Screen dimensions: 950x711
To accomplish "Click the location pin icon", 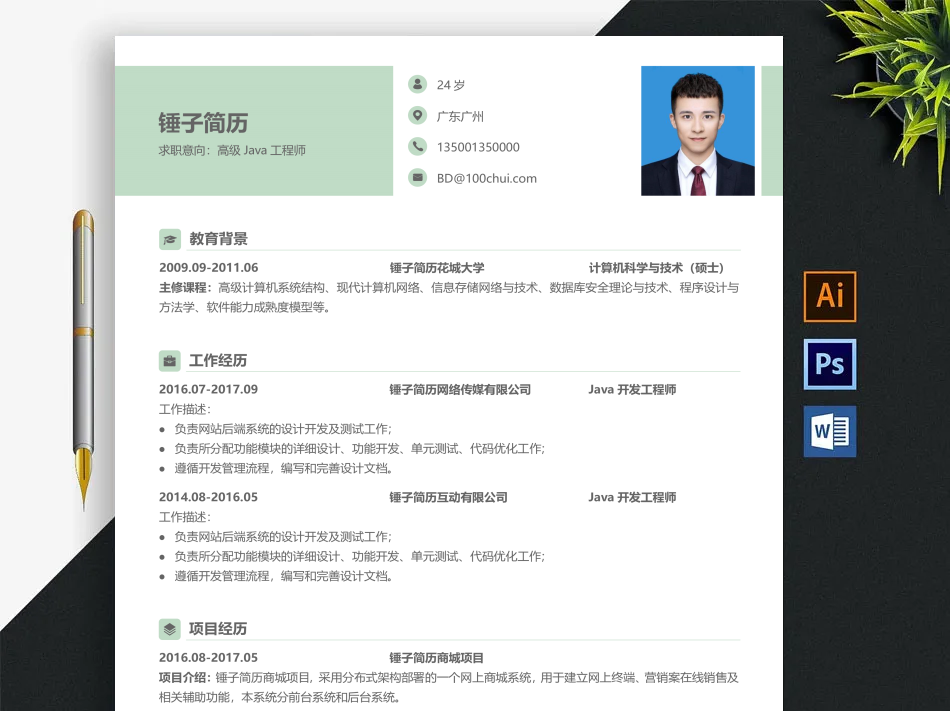I will pyautogui.click(x=417, y=115).
